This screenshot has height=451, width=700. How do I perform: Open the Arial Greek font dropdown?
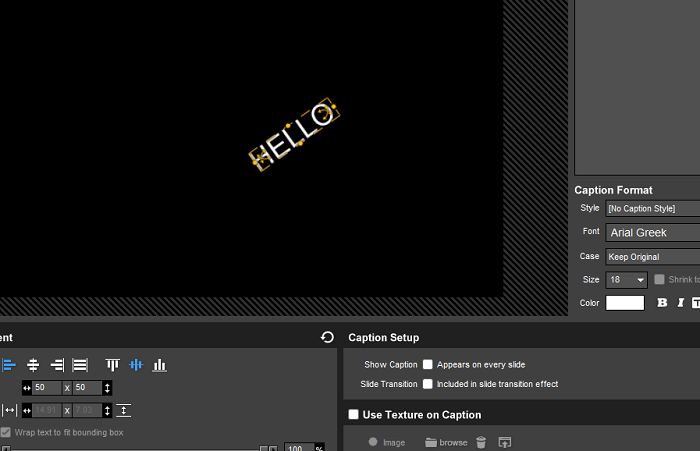tap(653, 233)
